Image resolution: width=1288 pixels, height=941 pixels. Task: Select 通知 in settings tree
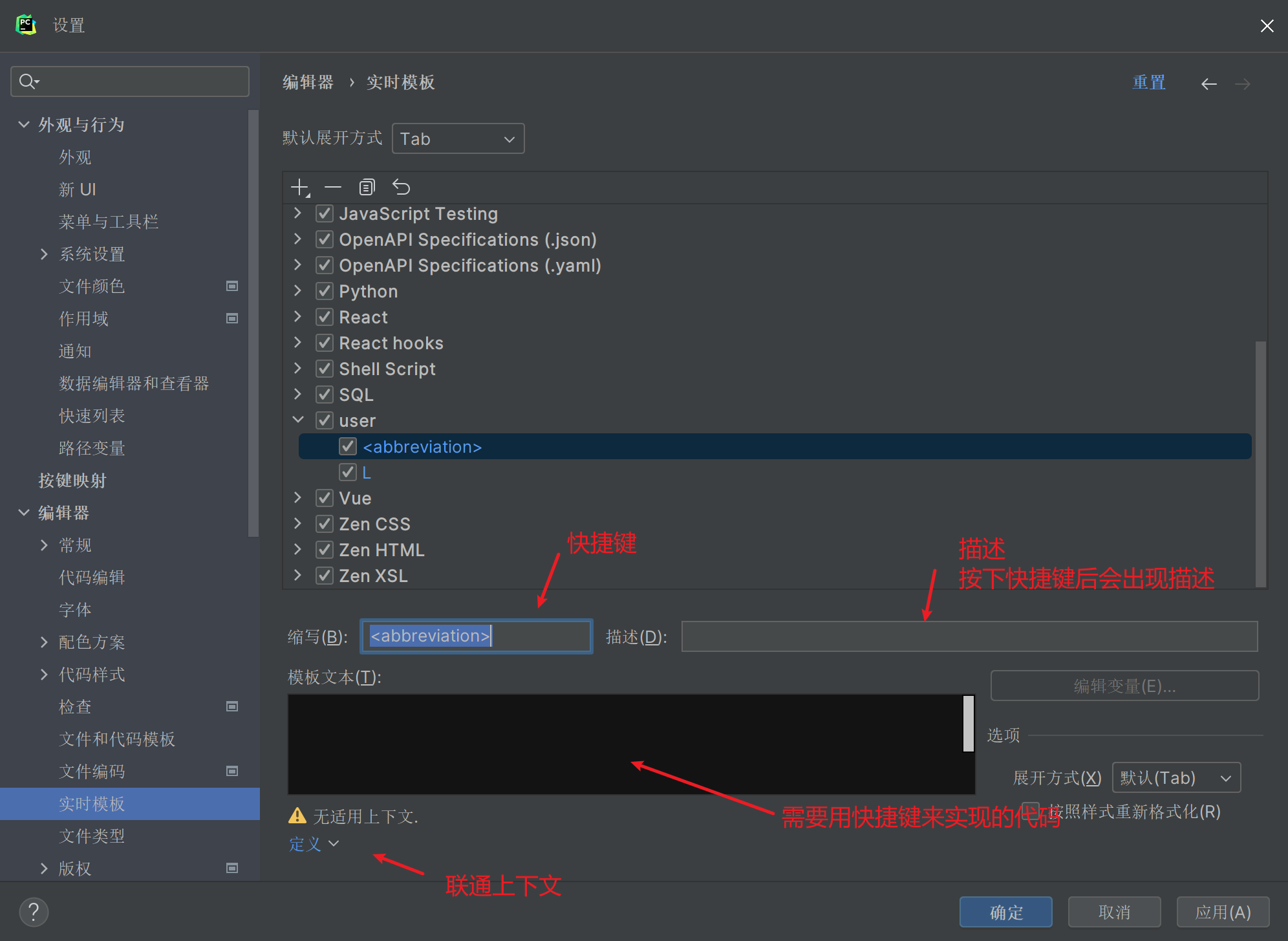click(75, 351)
